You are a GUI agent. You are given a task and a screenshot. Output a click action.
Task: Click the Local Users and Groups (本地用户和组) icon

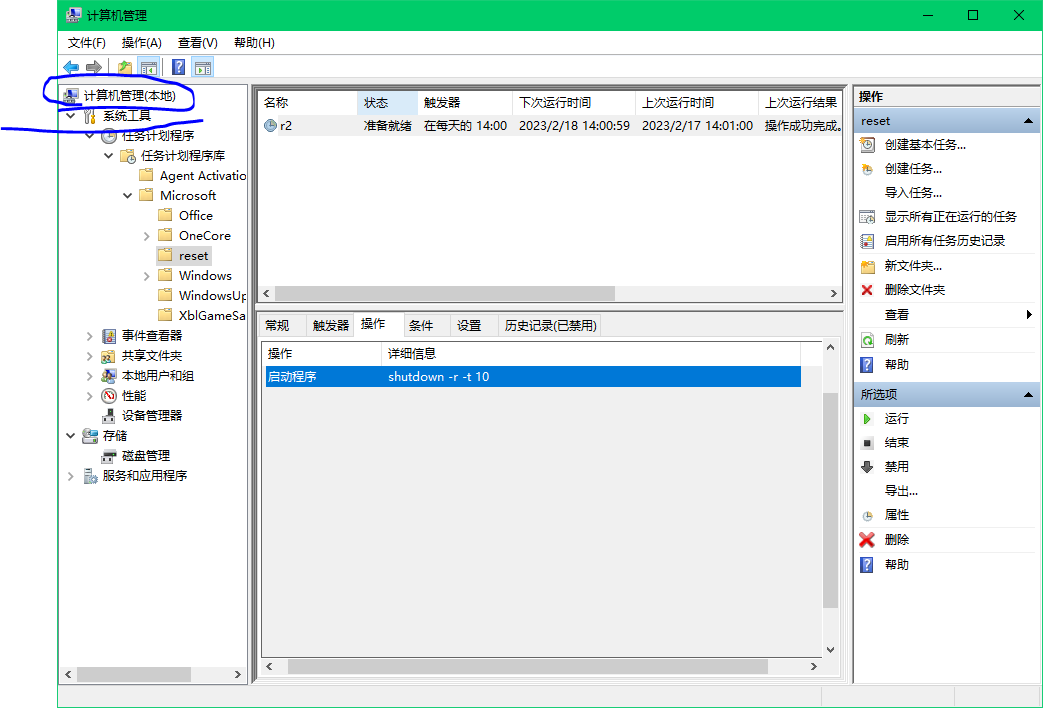[108, 376]
